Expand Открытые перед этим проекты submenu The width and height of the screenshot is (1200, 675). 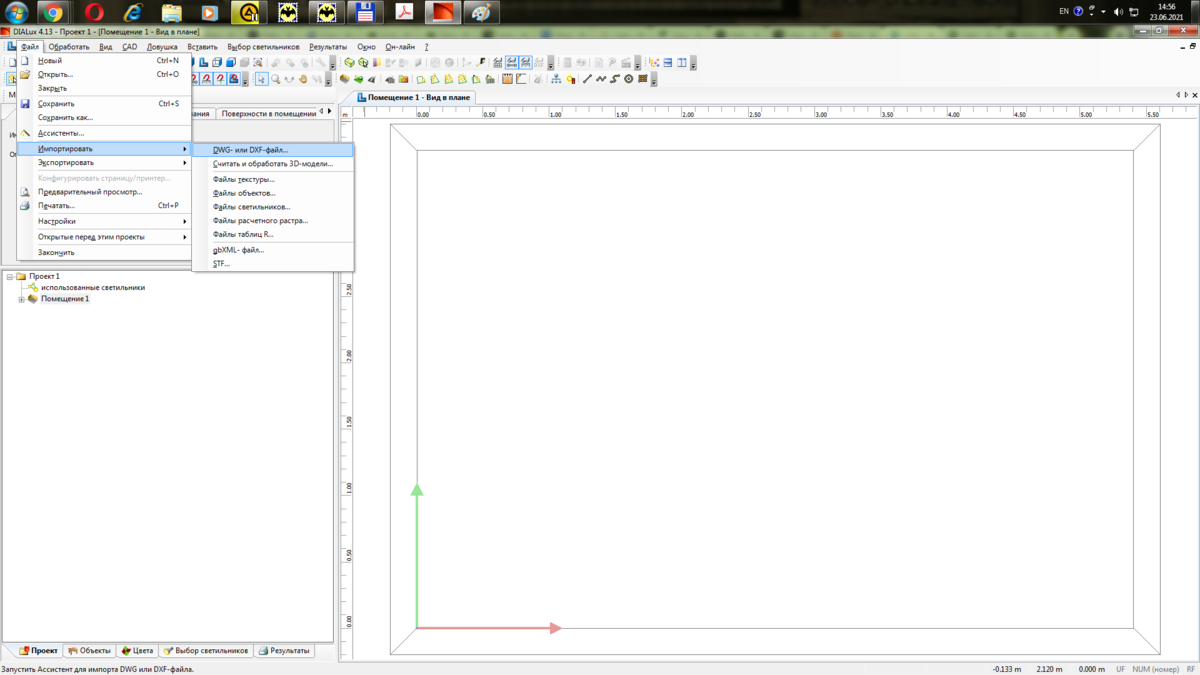click(104, 237)
